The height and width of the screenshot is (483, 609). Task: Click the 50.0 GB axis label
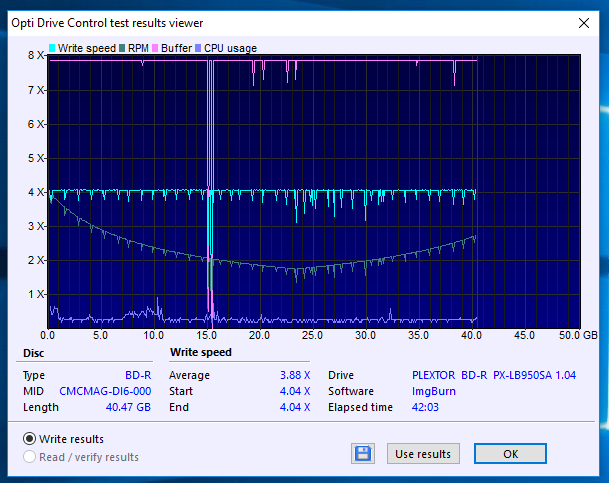pos(578,335)
